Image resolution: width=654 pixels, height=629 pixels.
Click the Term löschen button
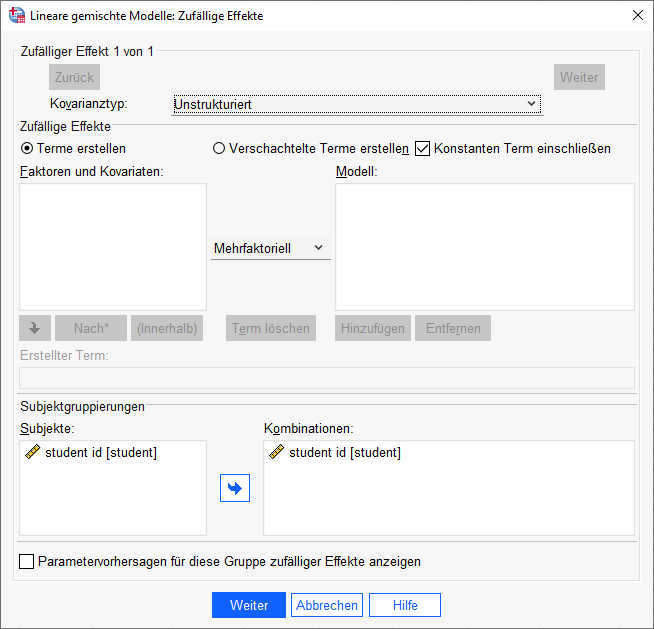[x=271, y=328]
